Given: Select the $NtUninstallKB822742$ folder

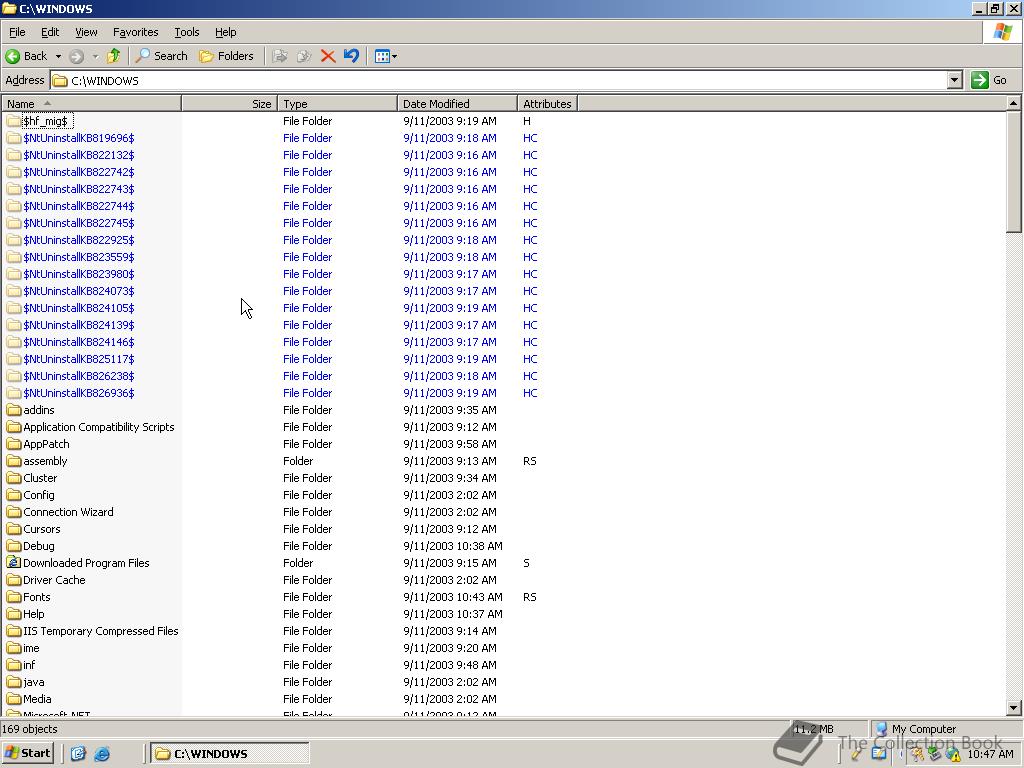Looking at the screenshot, I should pyautogui.click(x=71, y=172).
